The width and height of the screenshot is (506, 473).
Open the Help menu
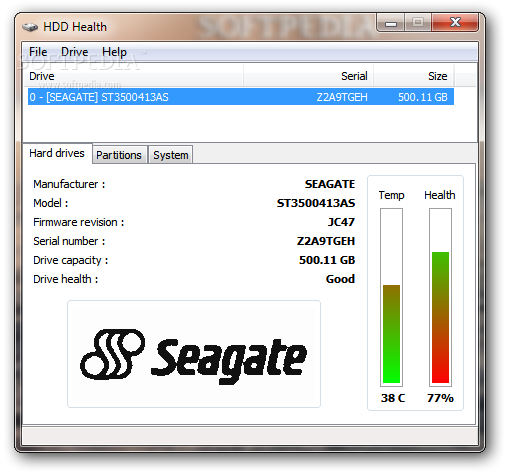tap(114, 52)
